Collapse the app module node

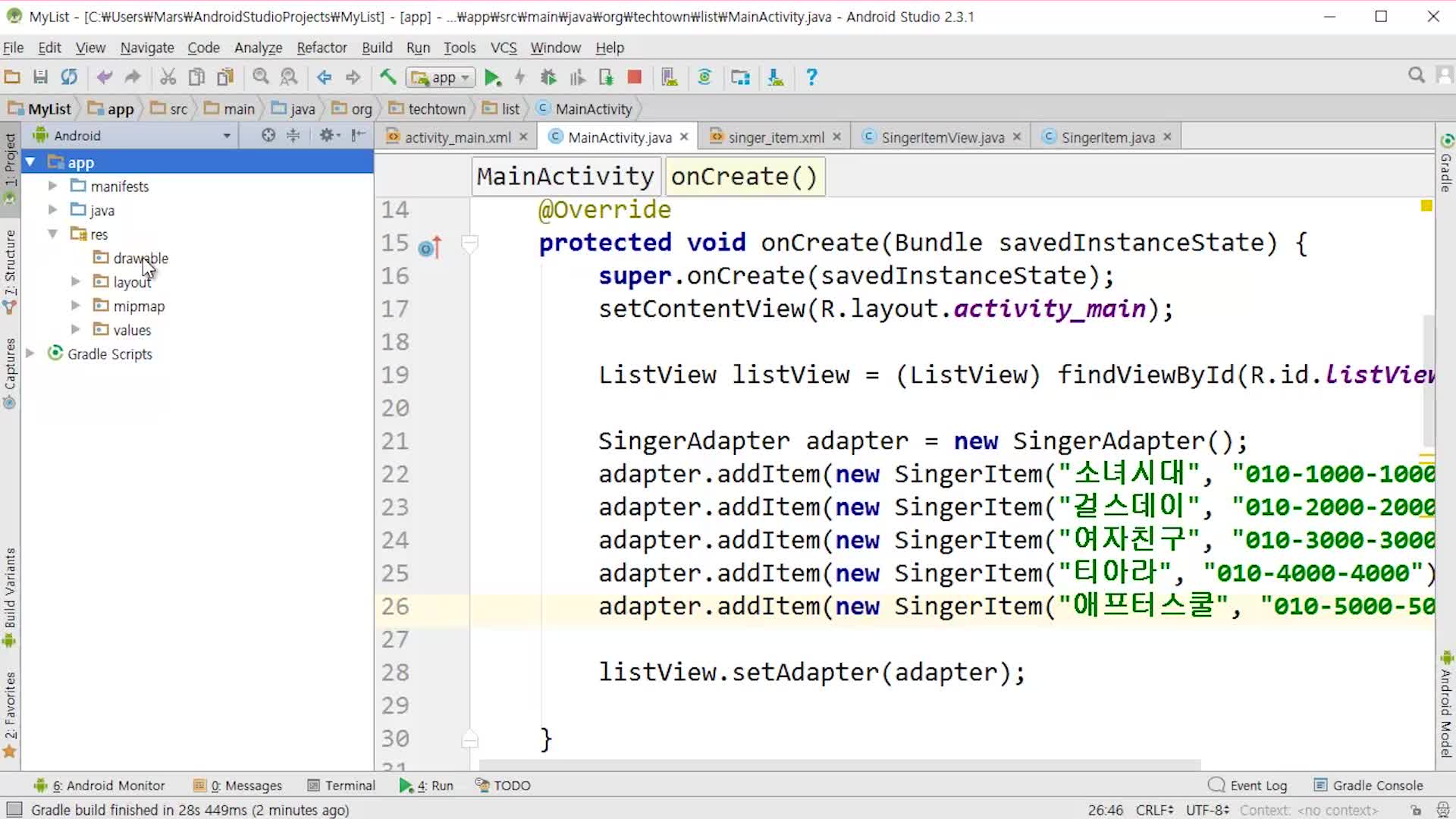pos(30,162)
